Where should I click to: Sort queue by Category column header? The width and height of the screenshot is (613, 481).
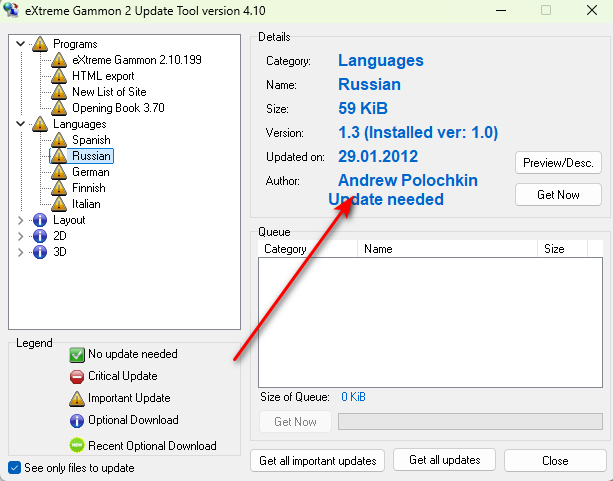308,249
